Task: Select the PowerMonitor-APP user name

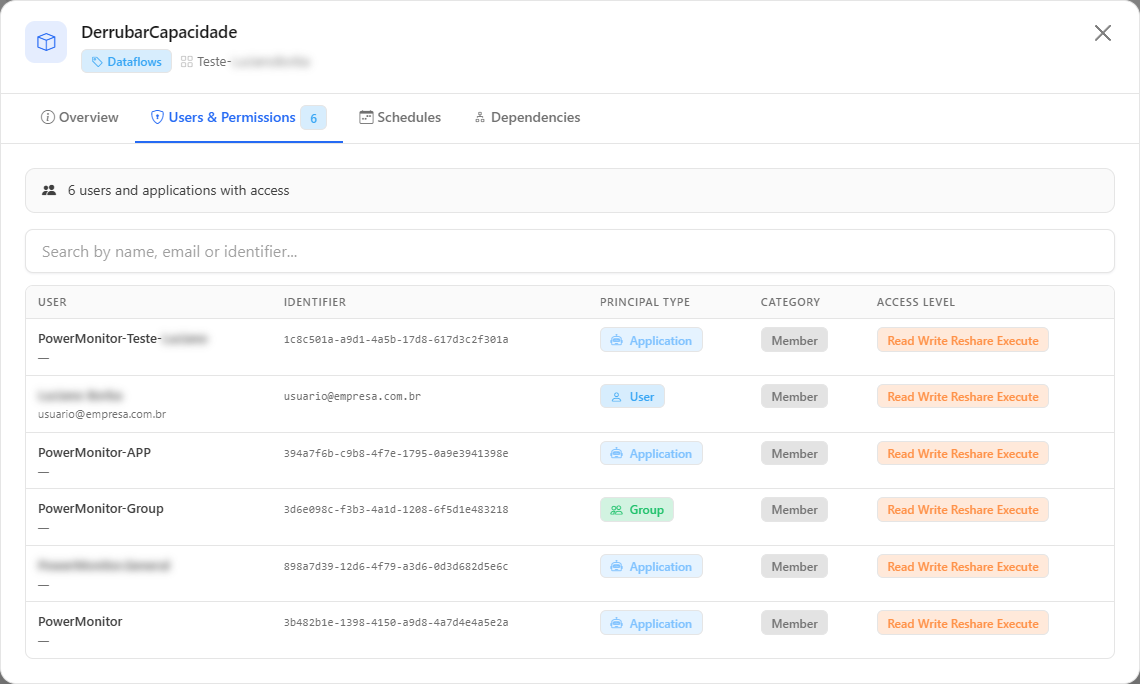Action: (95, 453)
